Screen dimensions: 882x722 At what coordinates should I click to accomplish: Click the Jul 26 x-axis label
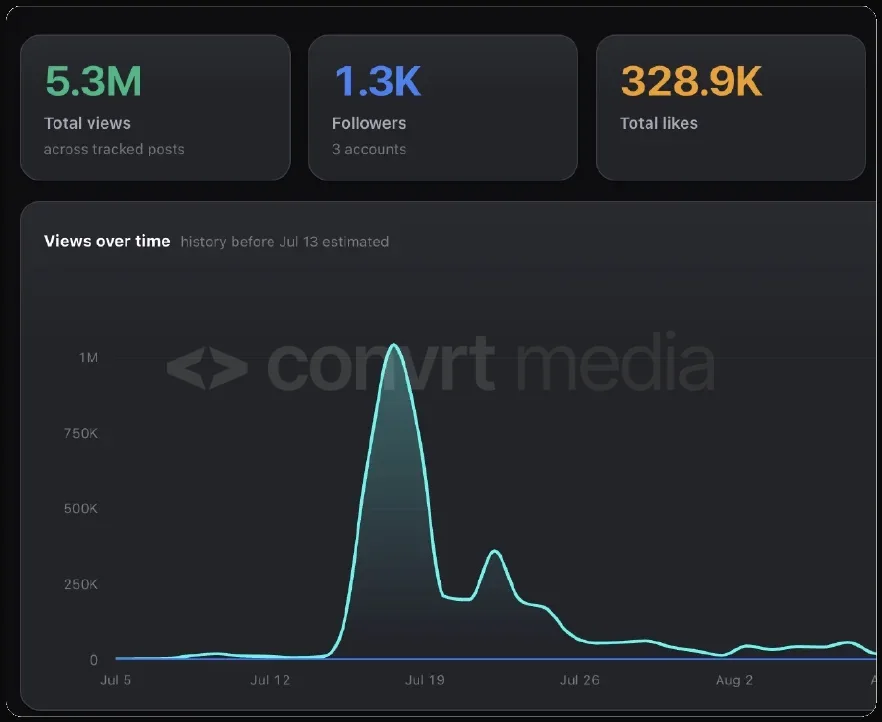point(579,680)
